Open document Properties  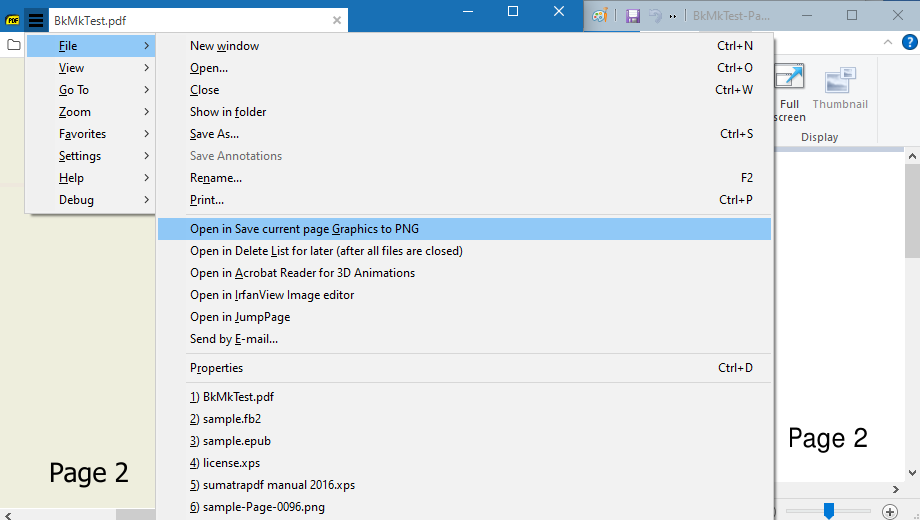point(464,368)
